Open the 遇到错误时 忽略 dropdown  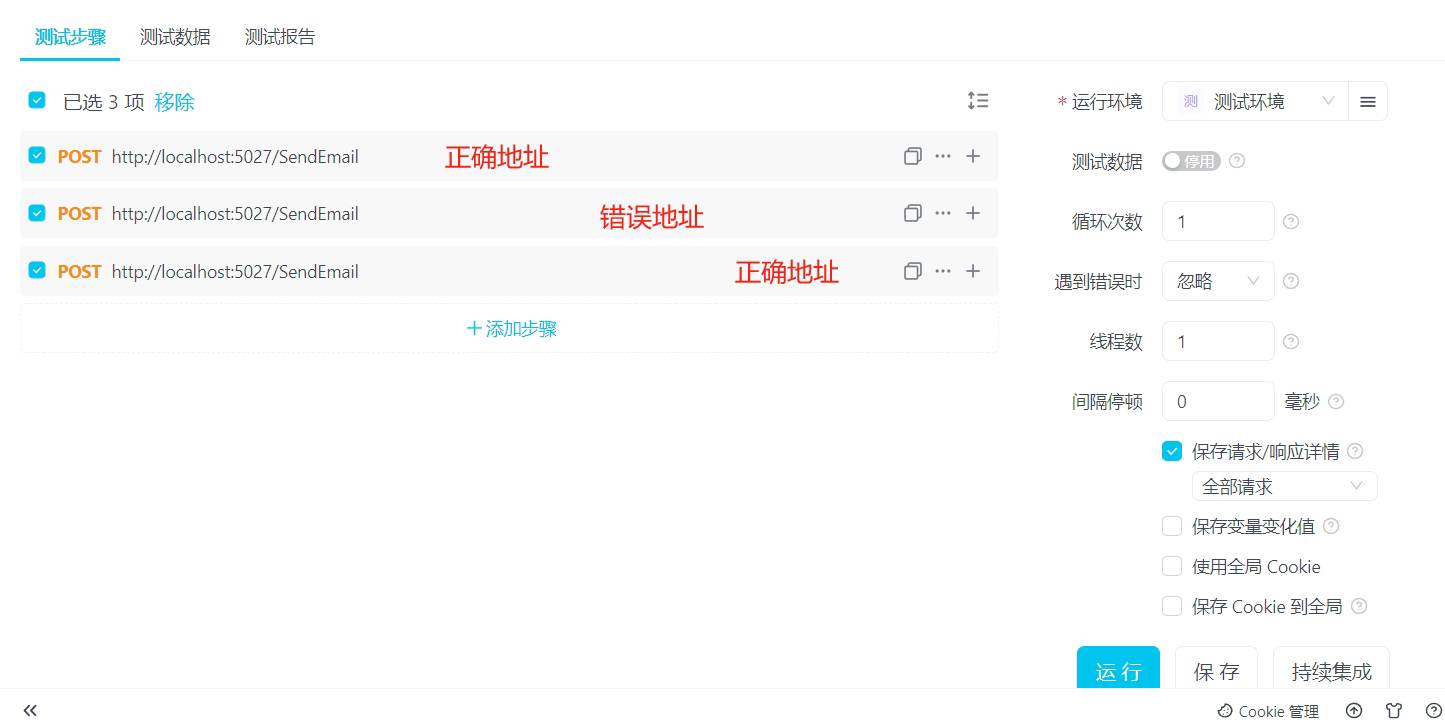(1218, 281)
